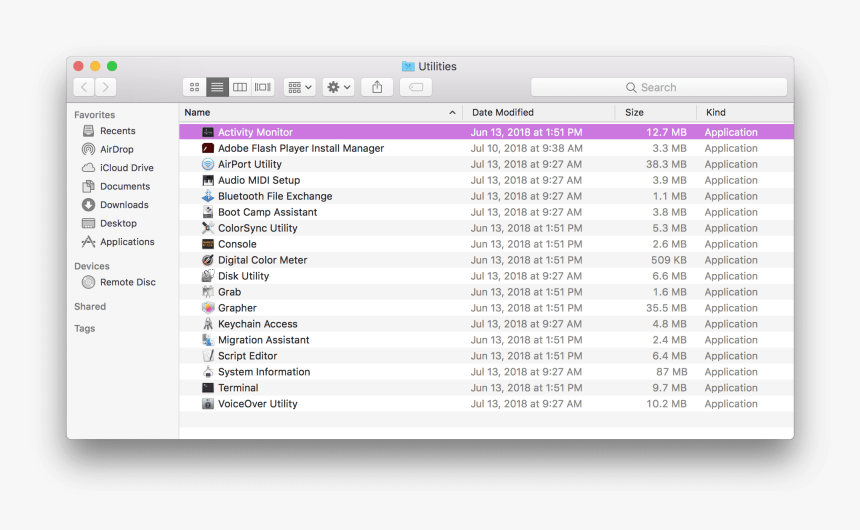Image resolution: width=860 pixels, height=530 pixels.
Task: Click the Edit Tags toolbar button
Action: tap(416, 87)
